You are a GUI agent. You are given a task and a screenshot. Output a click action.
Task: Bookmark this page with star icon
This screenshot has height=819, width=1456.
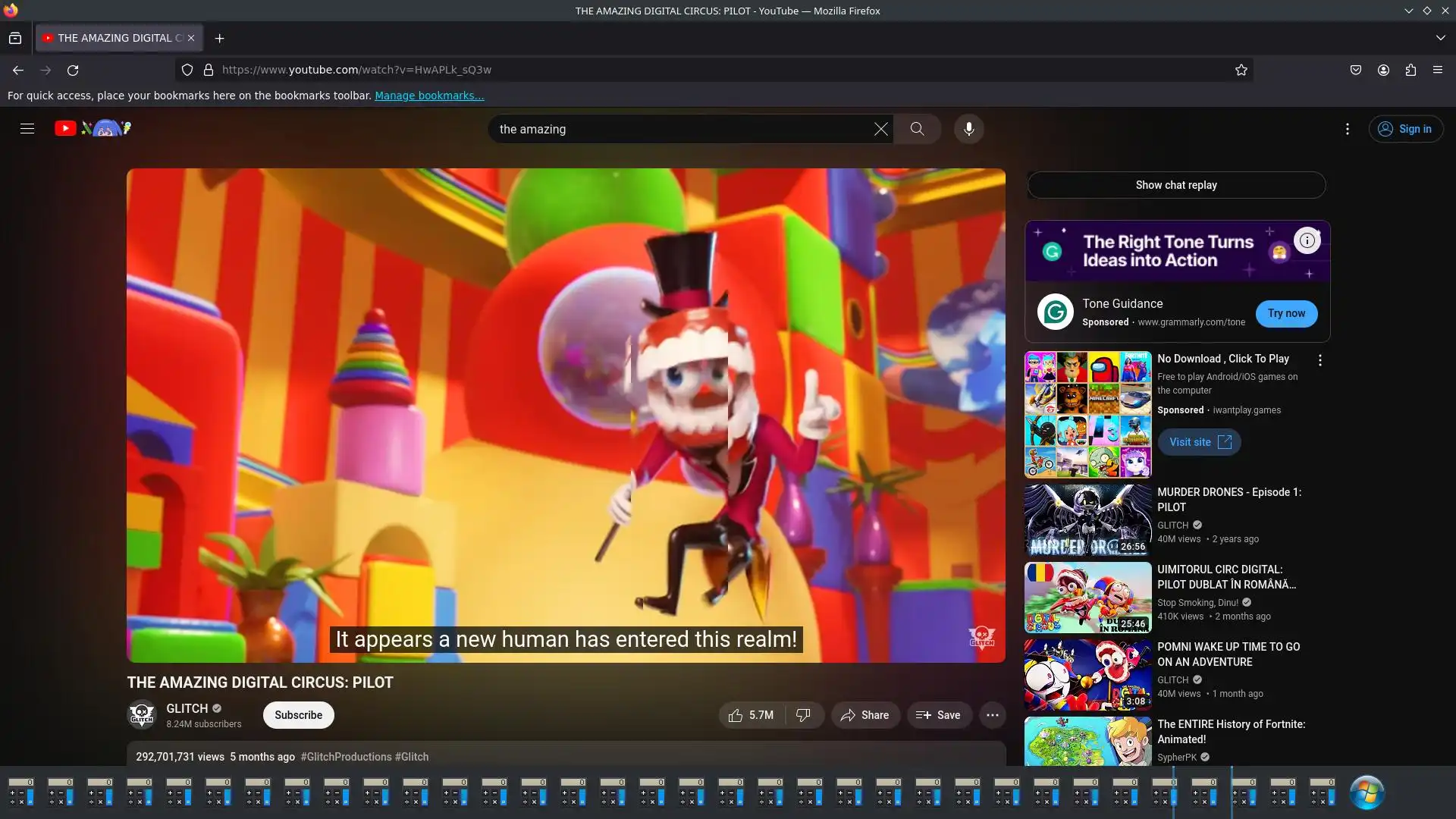[x=1241, y=70]
